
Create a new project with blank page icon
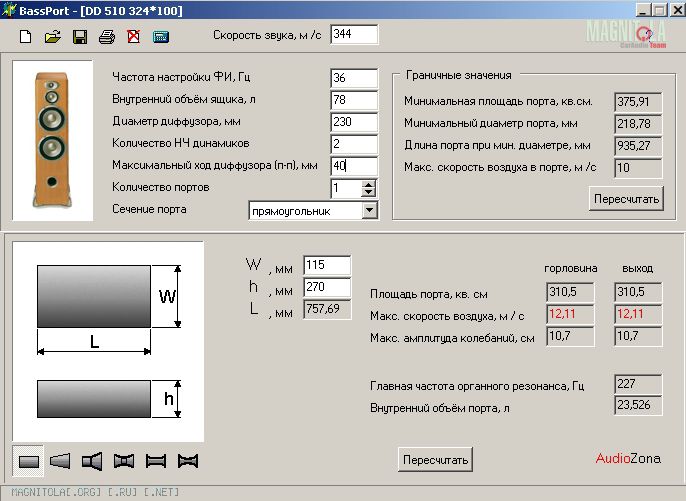pos(25,36)
